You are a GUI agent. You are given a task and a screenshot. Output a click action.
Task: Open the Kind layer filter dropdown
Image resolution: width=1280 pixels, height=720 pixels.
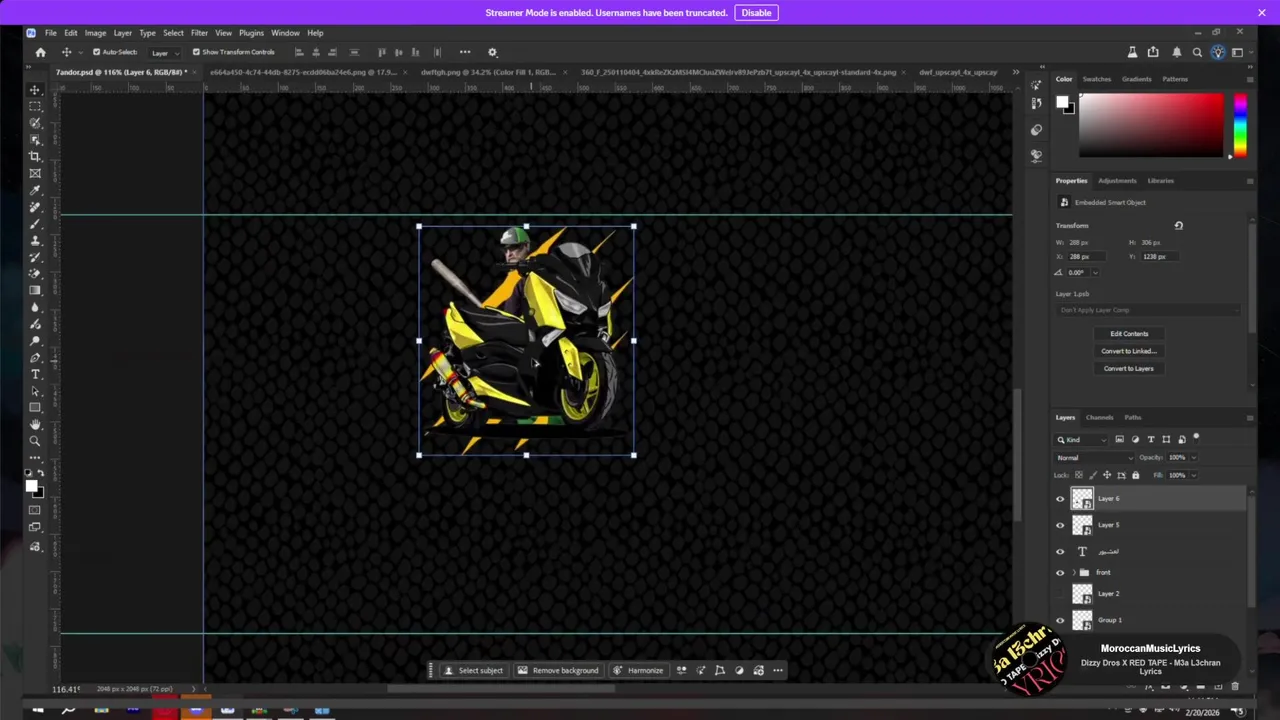coord(1082,439)
